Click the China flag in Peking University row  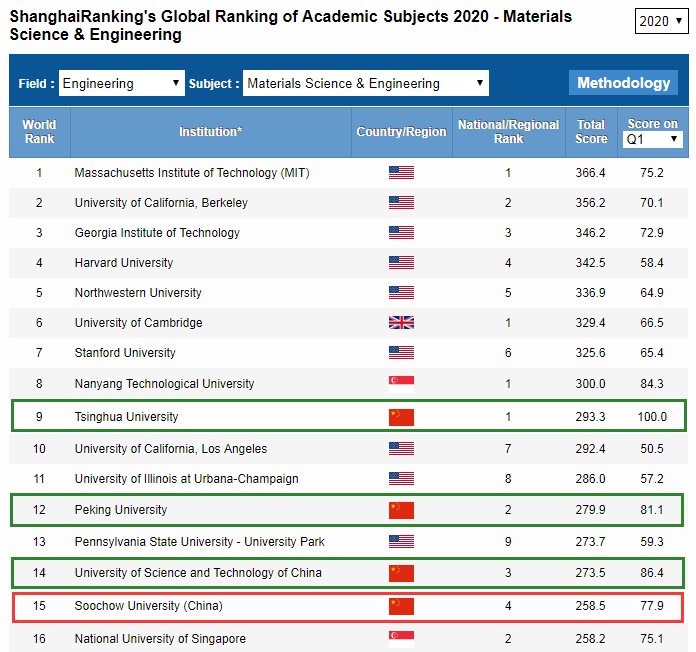click(401, 510)
